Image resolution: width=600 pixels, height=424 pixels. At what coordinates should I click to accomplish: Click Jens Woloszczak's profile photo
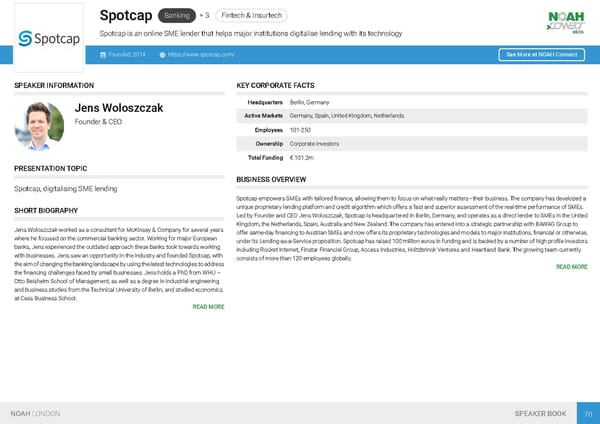pyautogui.click(x=40, y=125)
